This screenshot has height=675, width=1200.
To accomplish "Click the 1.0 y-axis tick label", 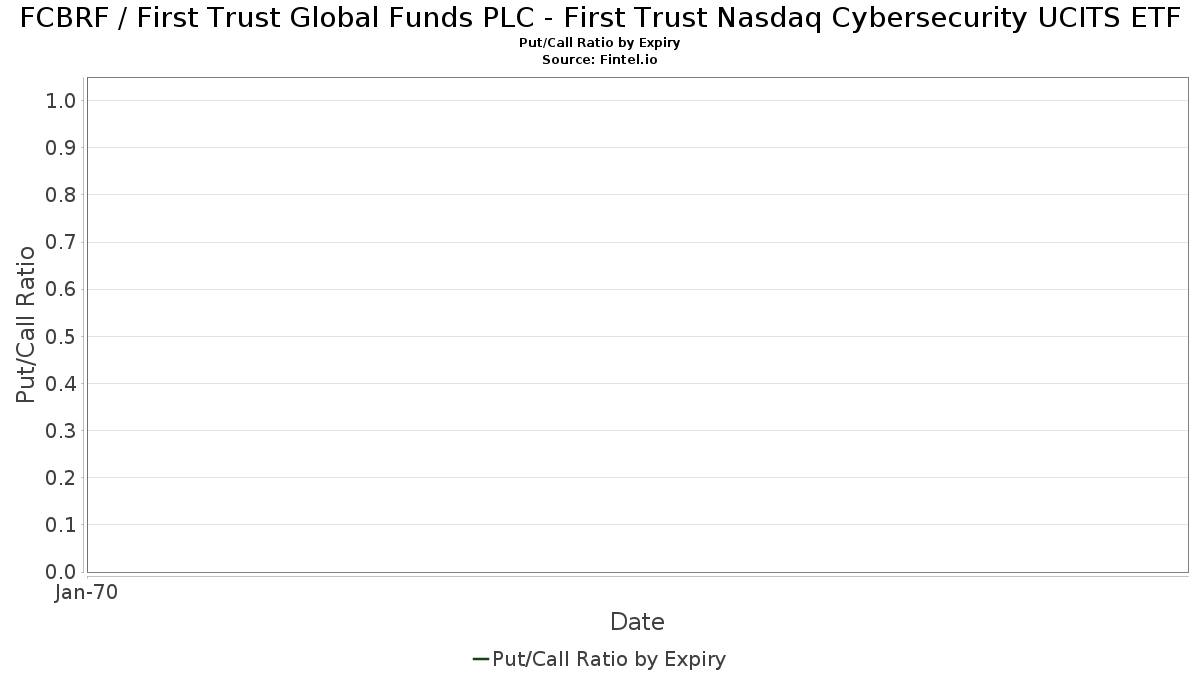I will (61, 101).
